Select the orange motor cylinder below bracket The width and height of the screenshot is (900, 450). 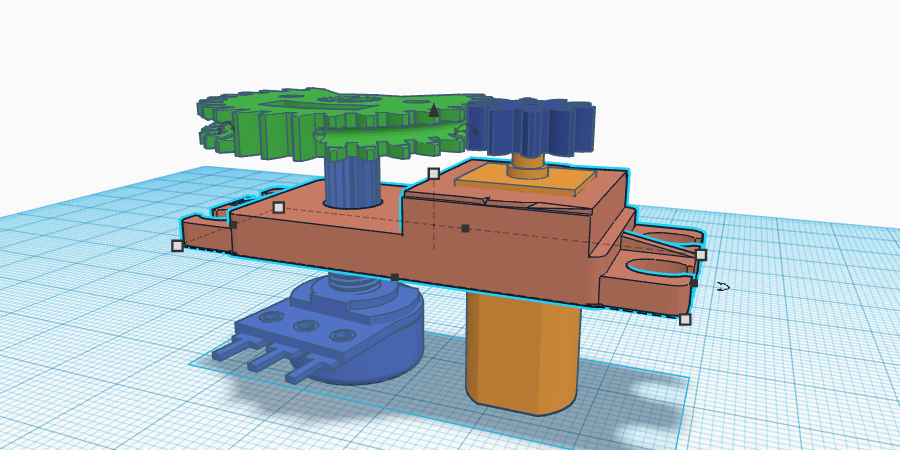pos(522,355)
